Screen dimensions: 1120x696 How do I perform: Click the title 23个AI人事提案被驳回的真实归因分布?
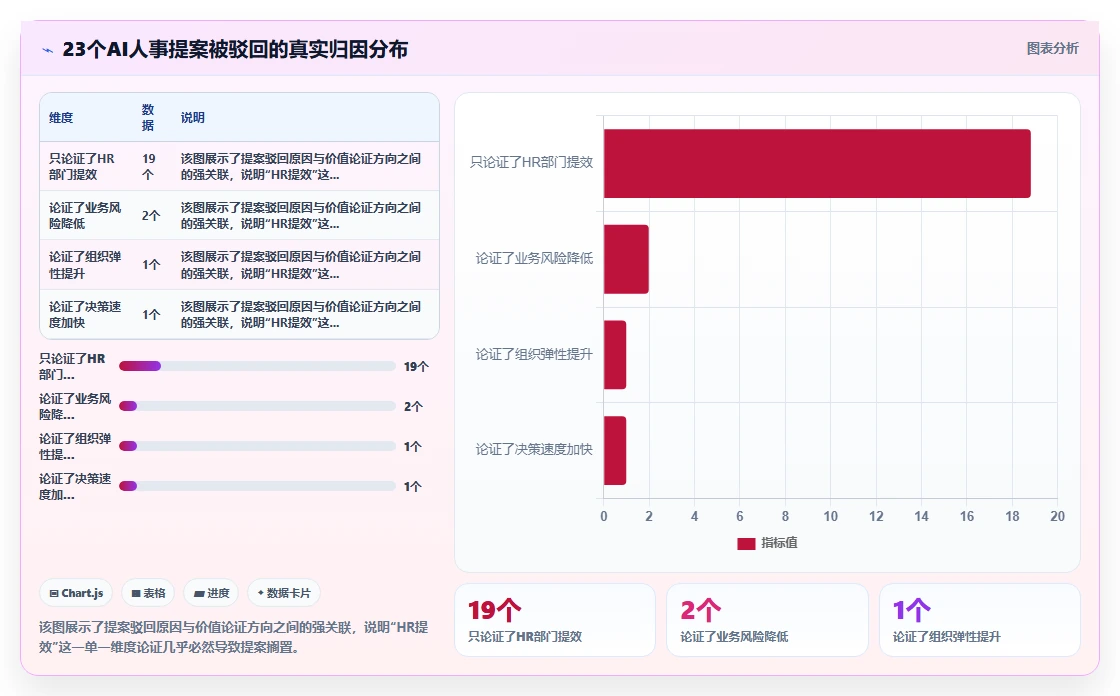(235, 49)
